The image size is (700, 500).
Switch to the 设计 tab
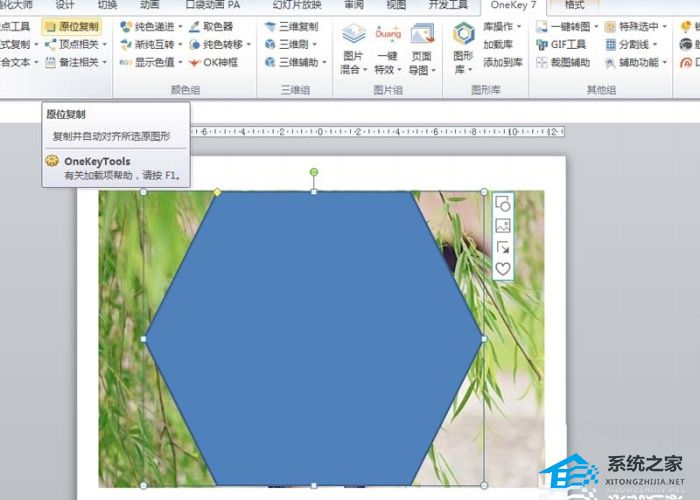pyautogui.click(x=65, y=5)
